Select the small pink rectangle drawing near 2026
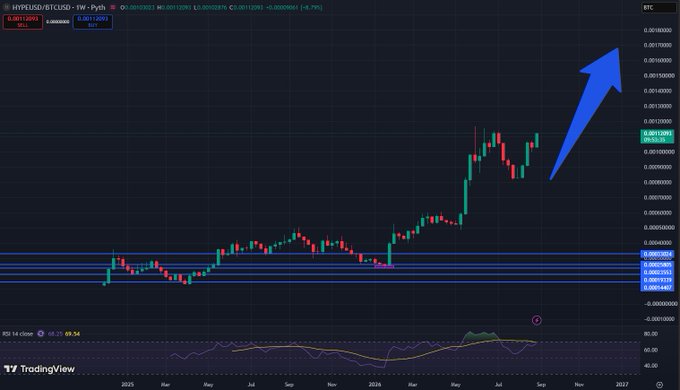The height and width of the screenshot is (390, 680). (x=384, y=266)
